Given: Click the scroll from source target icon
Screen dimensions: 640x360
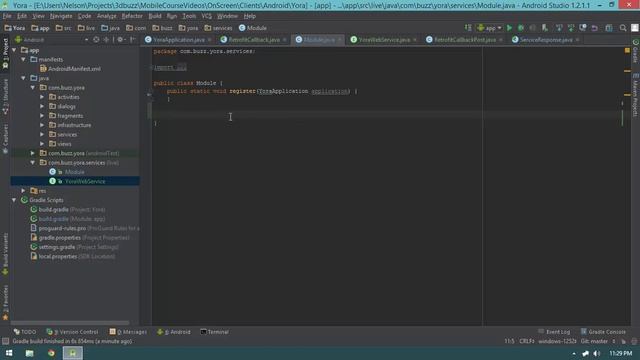Looking at the screenshot, I should click(x=96, y=40).
